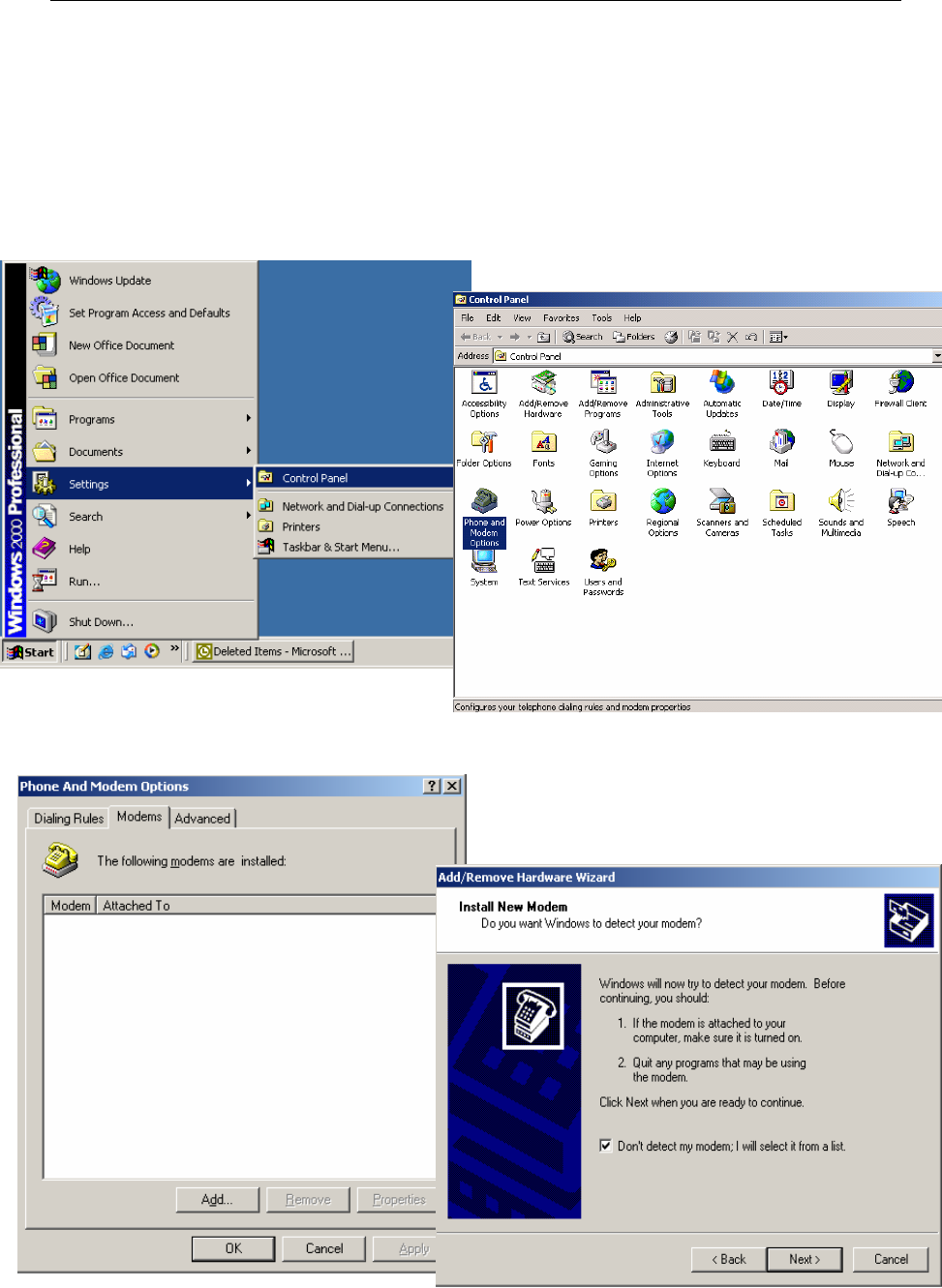Click Back in hardware wizard
Screen dimensions: 942x1288
coord(729,1259)
